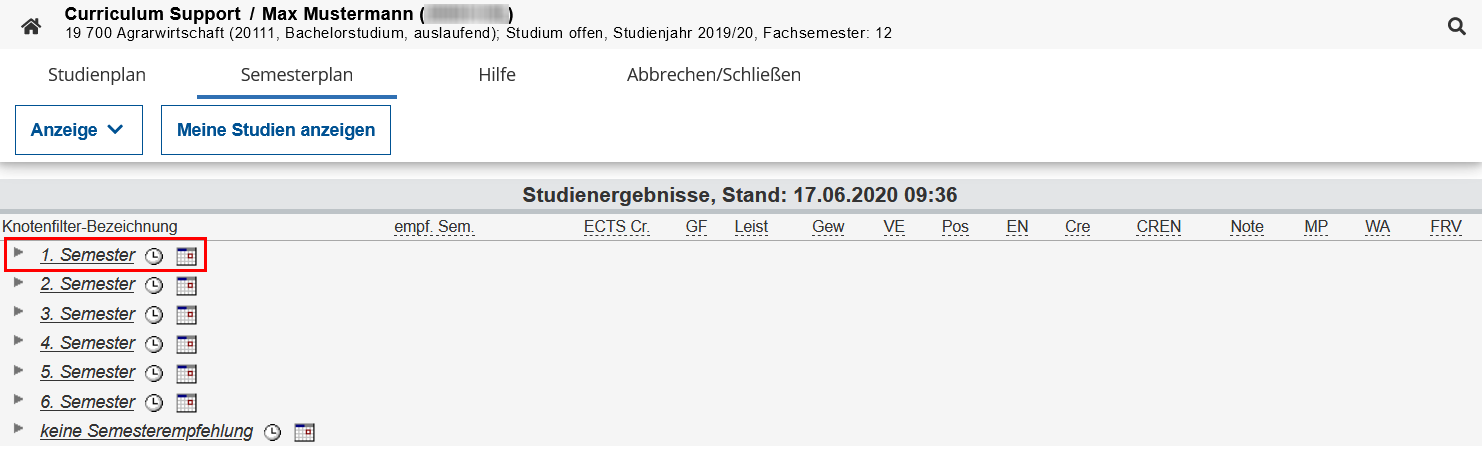1482x462 pixels.
Task: Select Abbrechen/Schließen in the menu
Action: [x=713, y=75]
